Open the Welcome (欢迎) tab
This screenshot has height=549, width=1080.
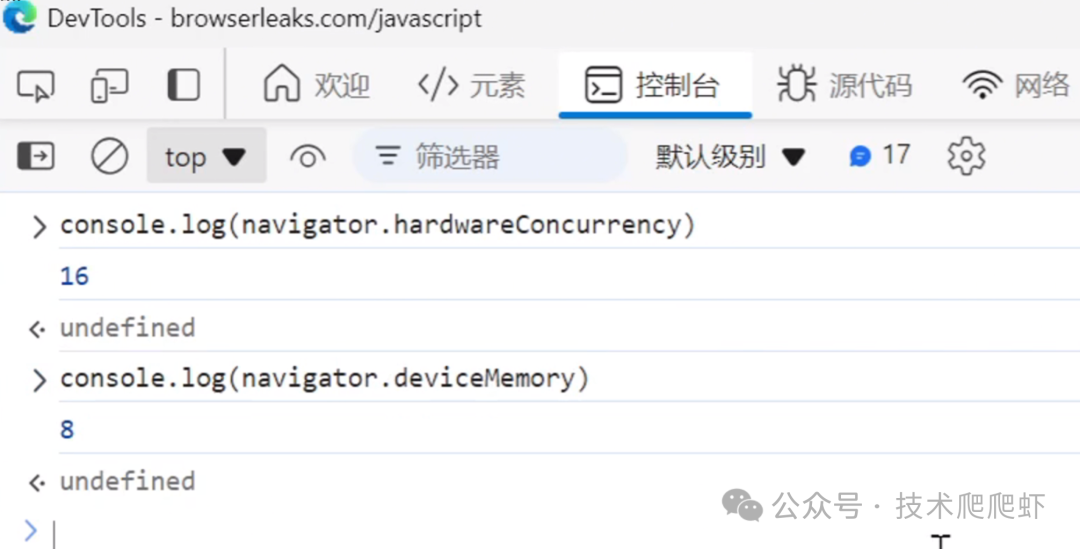tap(317, 86)
